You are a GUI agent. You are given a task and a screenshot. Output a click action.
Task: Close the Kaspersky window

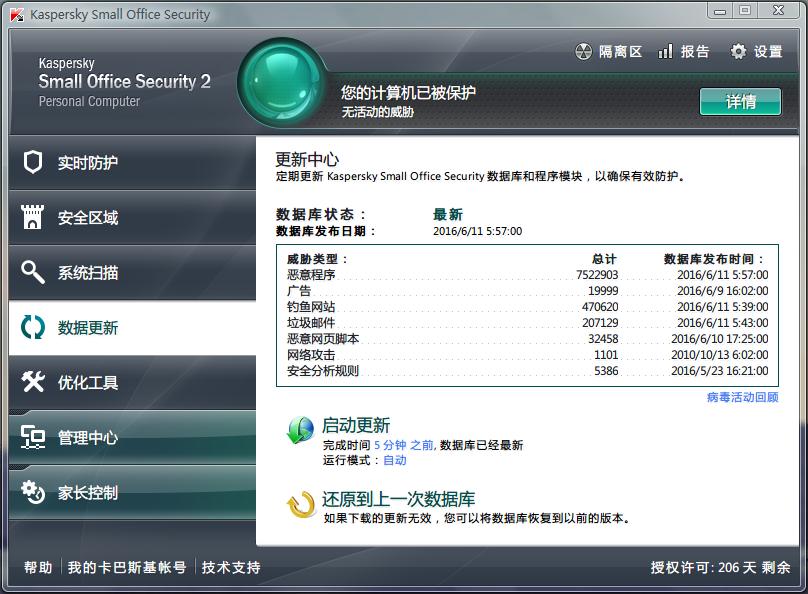click(x=778, y=10)
